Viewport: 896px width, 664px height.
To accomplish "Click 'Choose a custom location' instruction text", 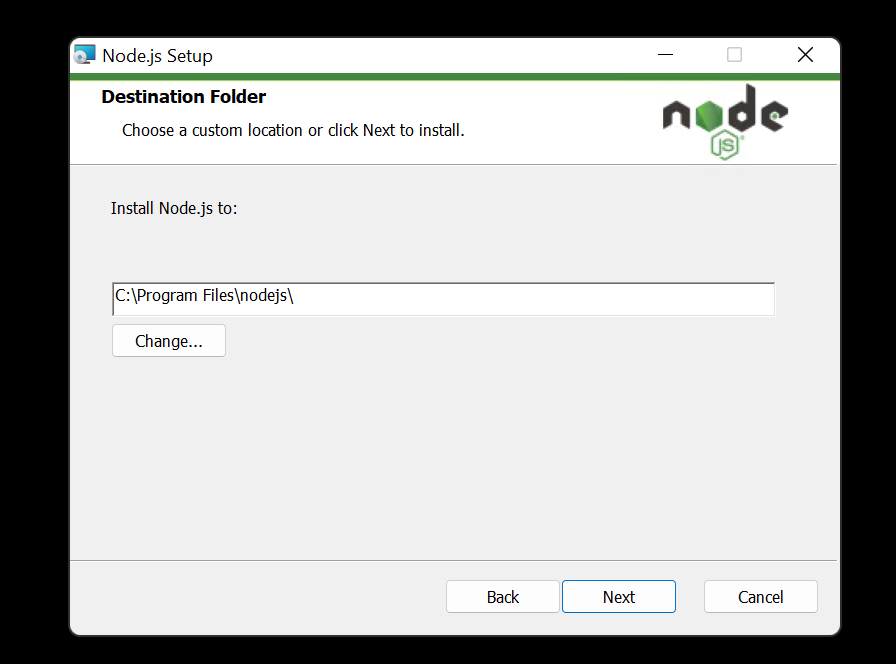I will pos(293,130).
